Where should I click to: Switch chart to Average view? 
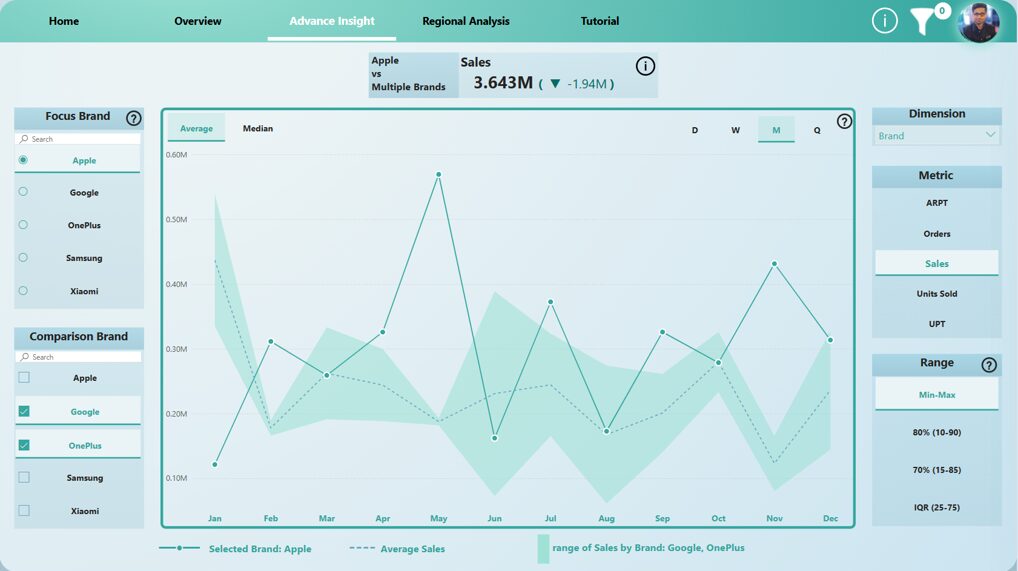196,129
